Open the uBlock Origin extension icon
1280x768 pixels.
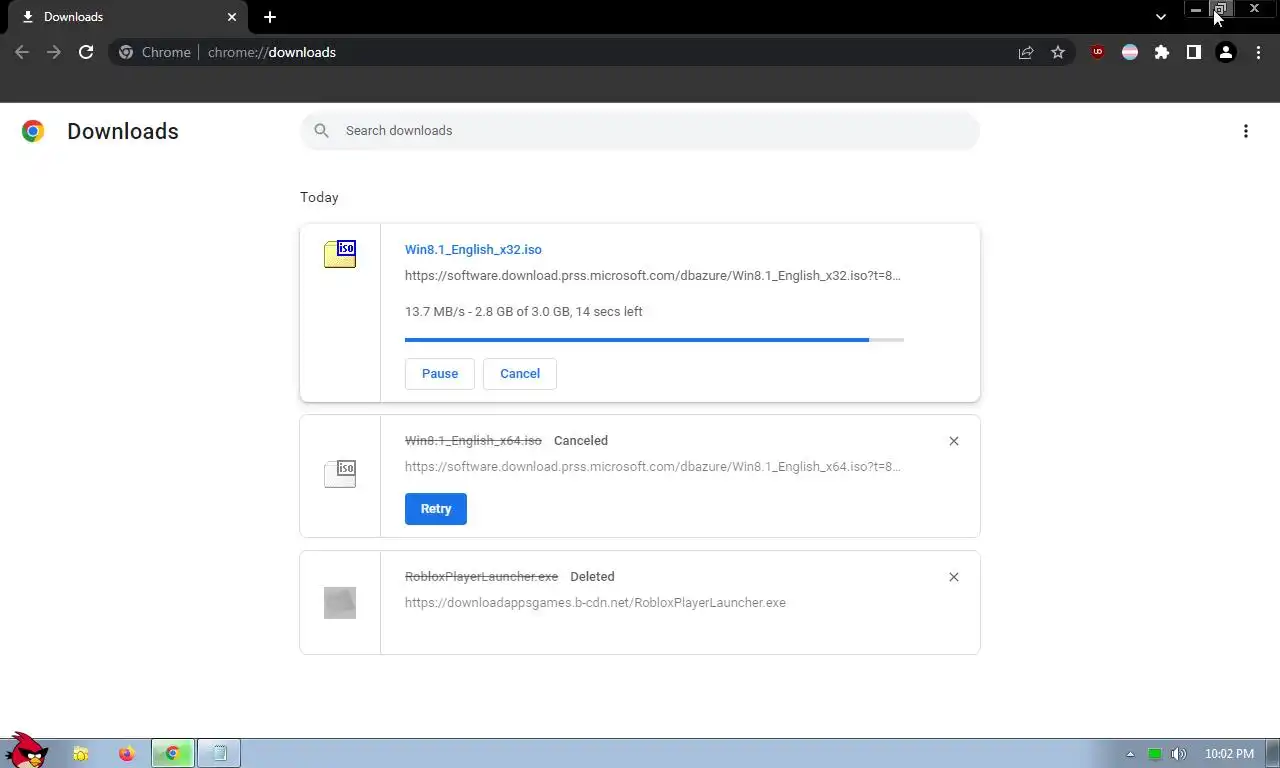[1098, 52]
